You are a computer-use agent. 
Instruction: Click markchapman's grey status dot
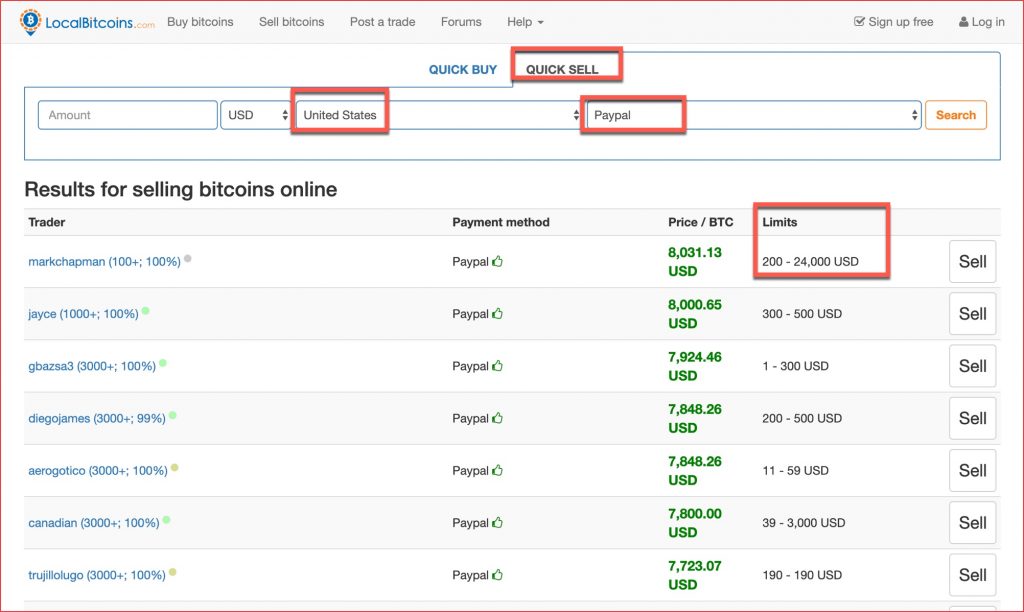(x=187, y=259)
